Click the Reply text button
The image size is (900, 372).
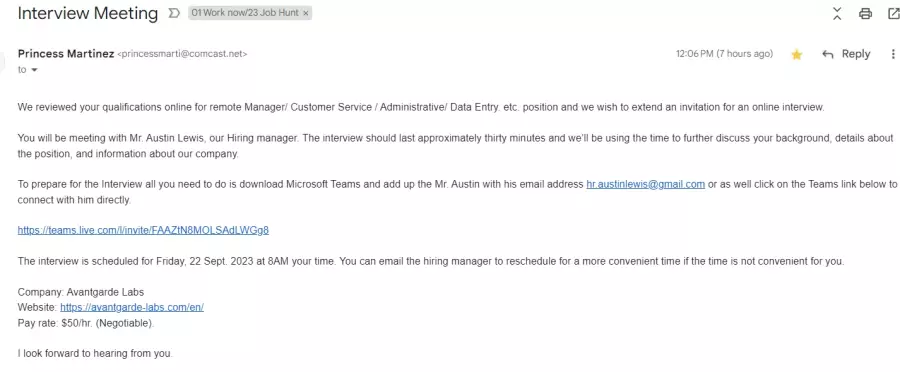(856, 54)
